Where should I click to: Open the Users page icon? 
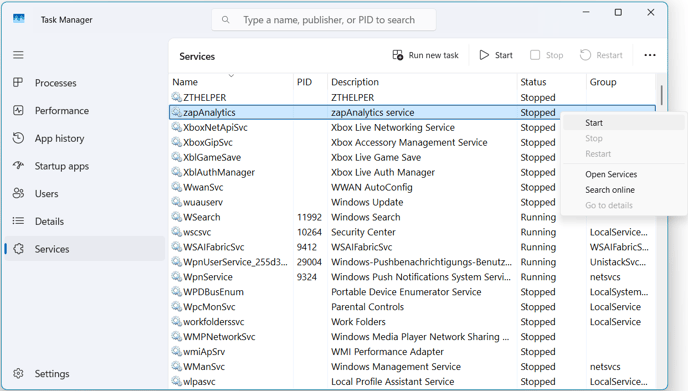(18, 194)
